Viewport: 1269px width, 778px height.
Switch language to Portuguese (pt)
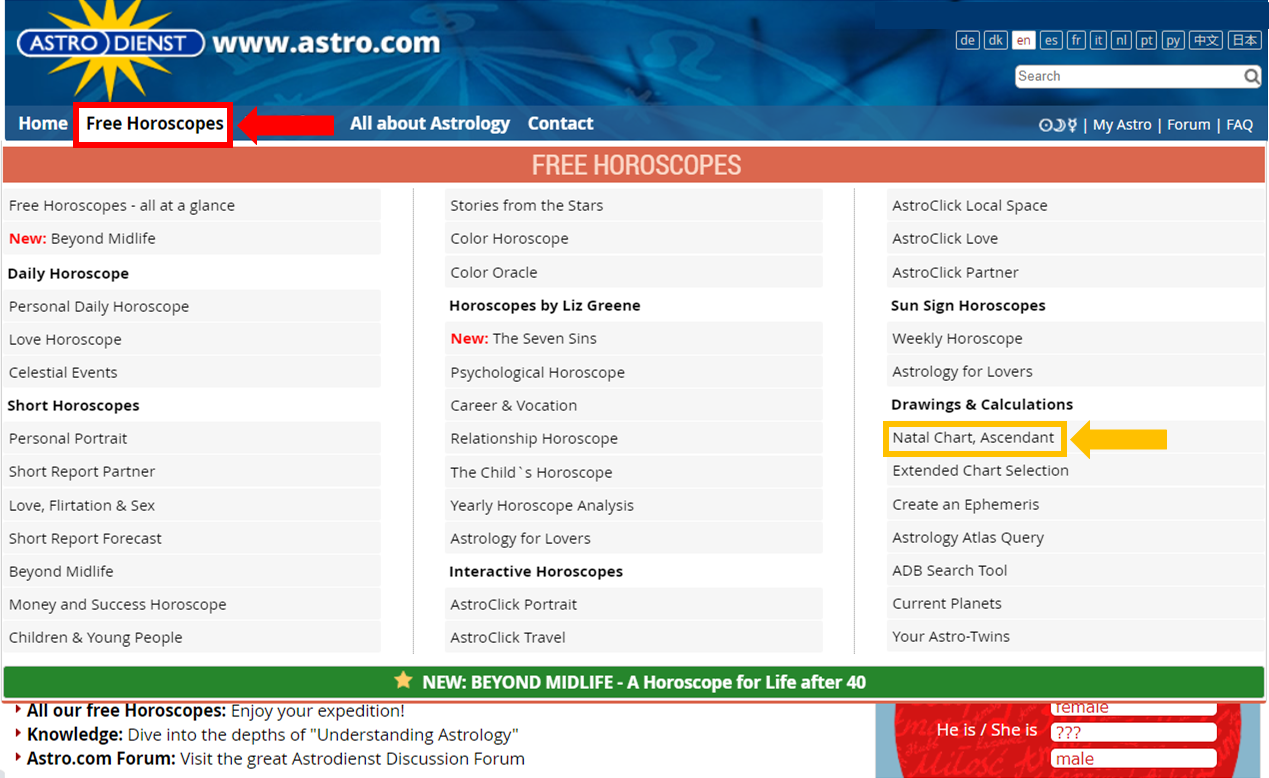pos(1147,40)
